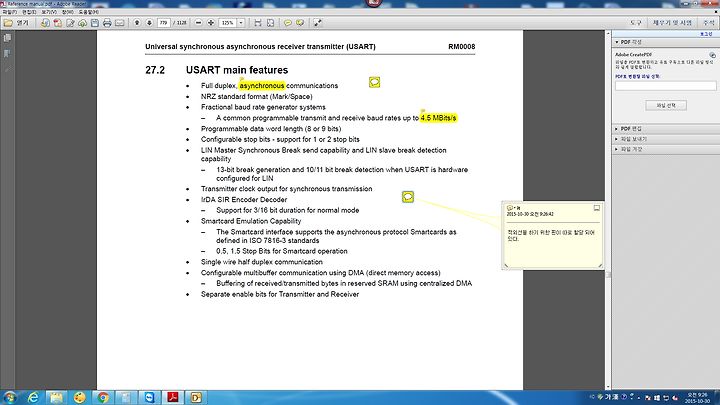The image size is (720, 405).
Task: Open the 도움말(H) menu
Action: (x=88, y=12)
